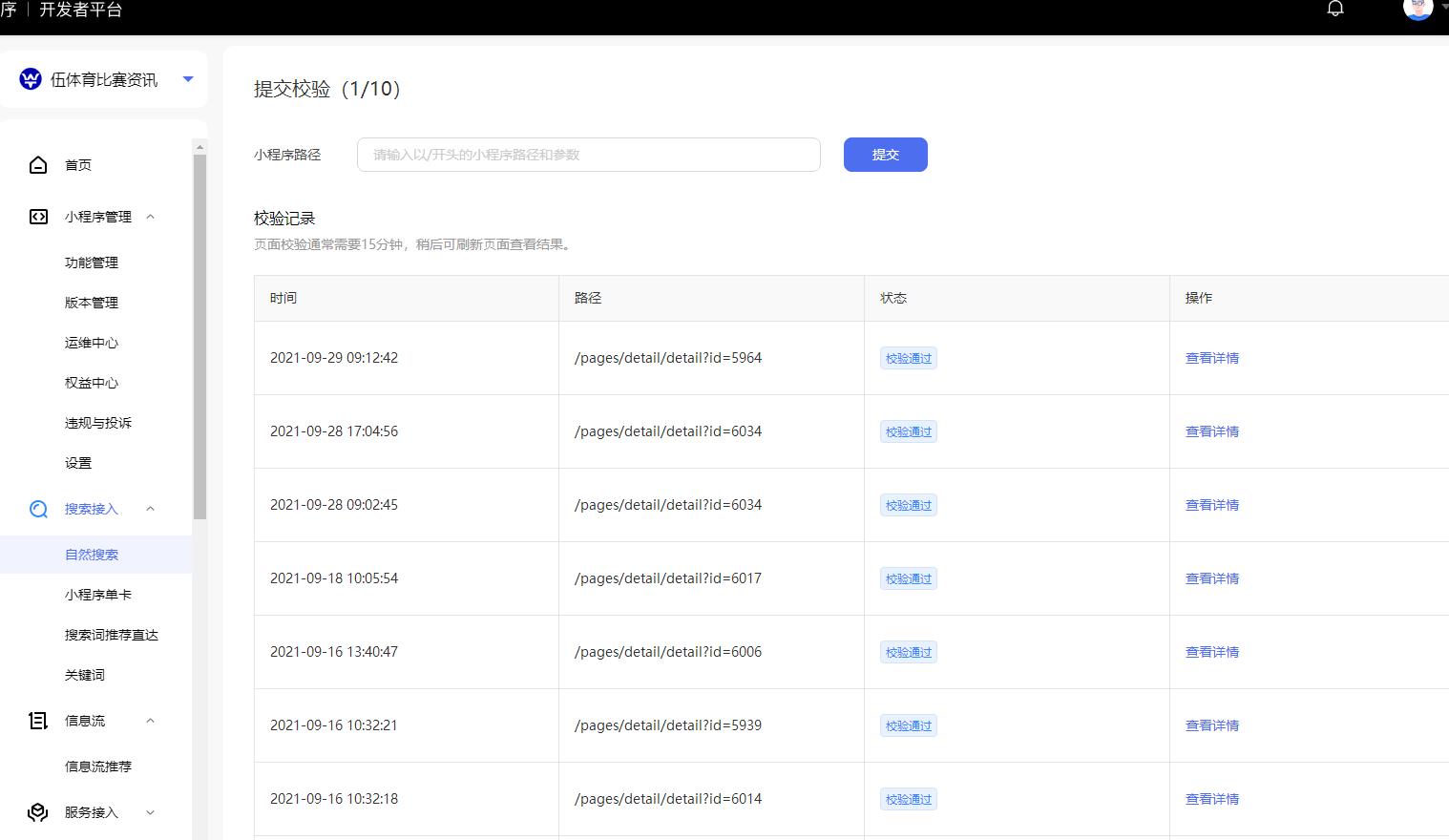Collapse the 信息流 menu chevron
Viewport: 1449px width, 840px height.
pyautogui.click(x=150, y=721)
